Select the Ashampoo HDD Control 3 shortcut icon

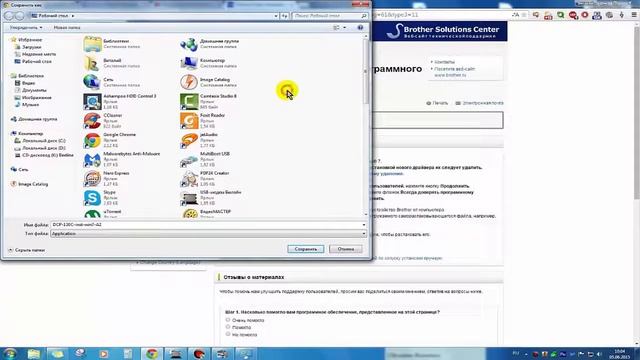click(x=92, y=102)
